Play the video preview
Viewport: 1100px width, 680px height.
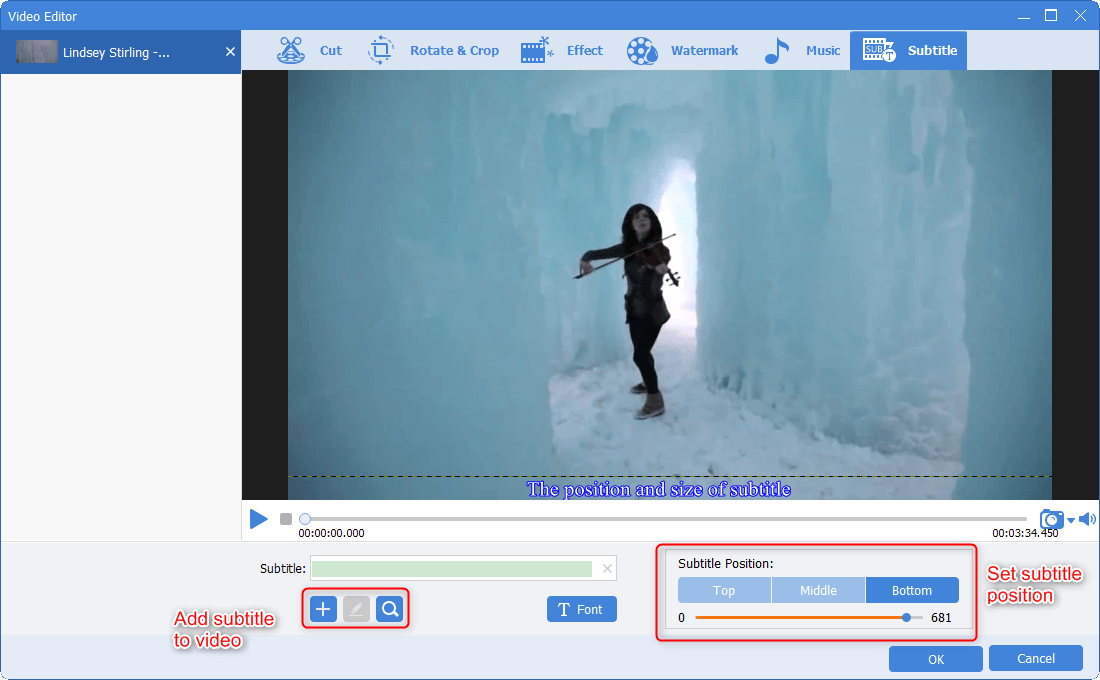pyautogui.click(x=259, y=519)
